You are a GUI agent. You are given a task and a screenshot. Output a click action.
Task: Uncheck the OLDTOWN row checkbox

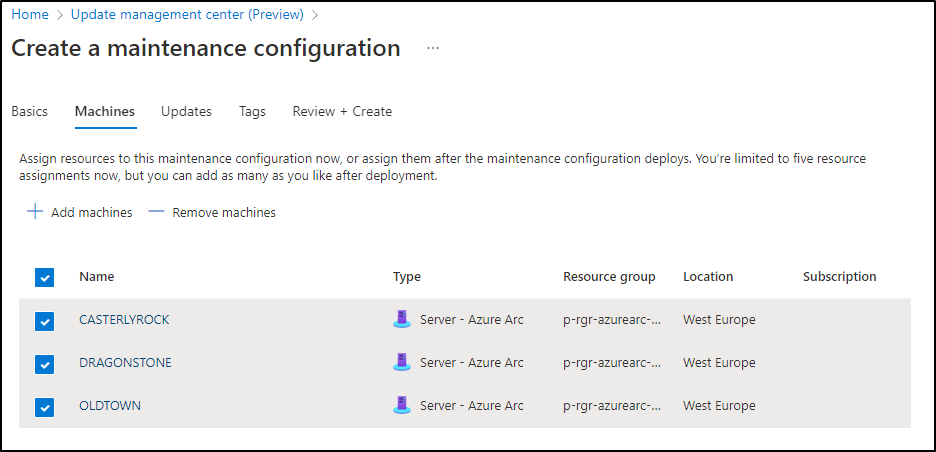tap(45, 407)
